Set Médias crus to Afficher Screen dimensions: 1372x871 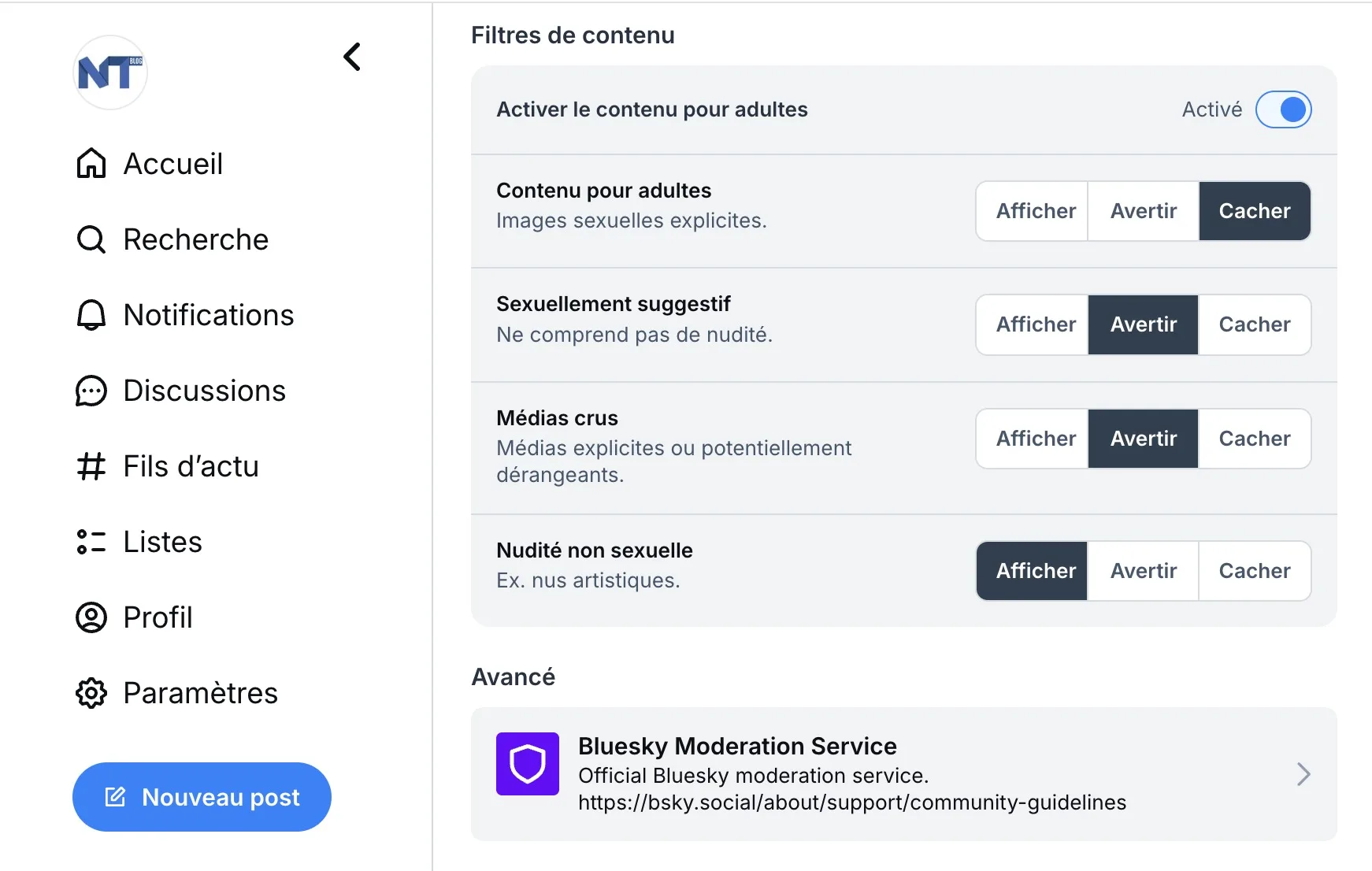coord(1033,439)
